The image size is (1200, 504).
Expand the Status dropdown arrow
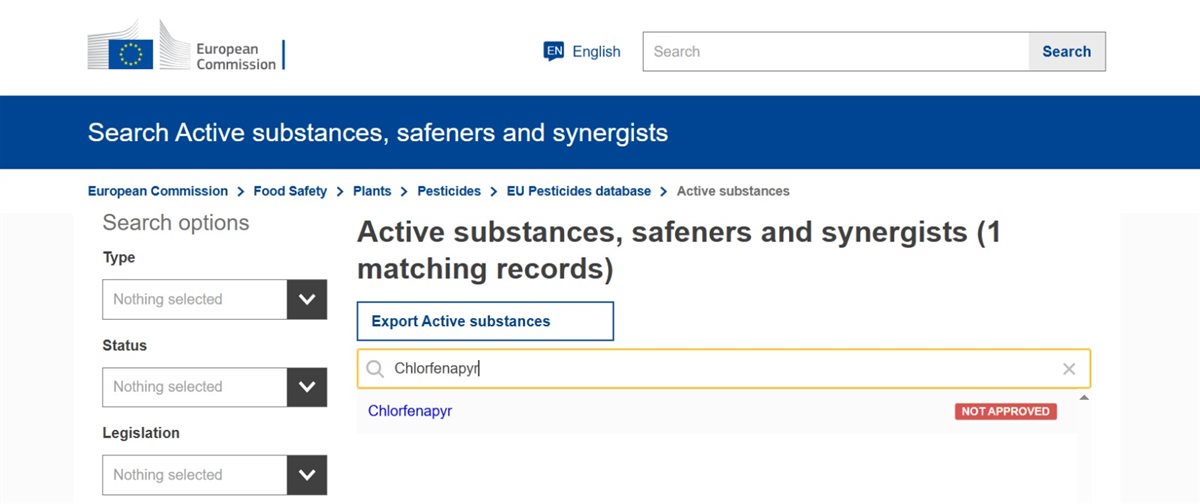coord(307,387)
